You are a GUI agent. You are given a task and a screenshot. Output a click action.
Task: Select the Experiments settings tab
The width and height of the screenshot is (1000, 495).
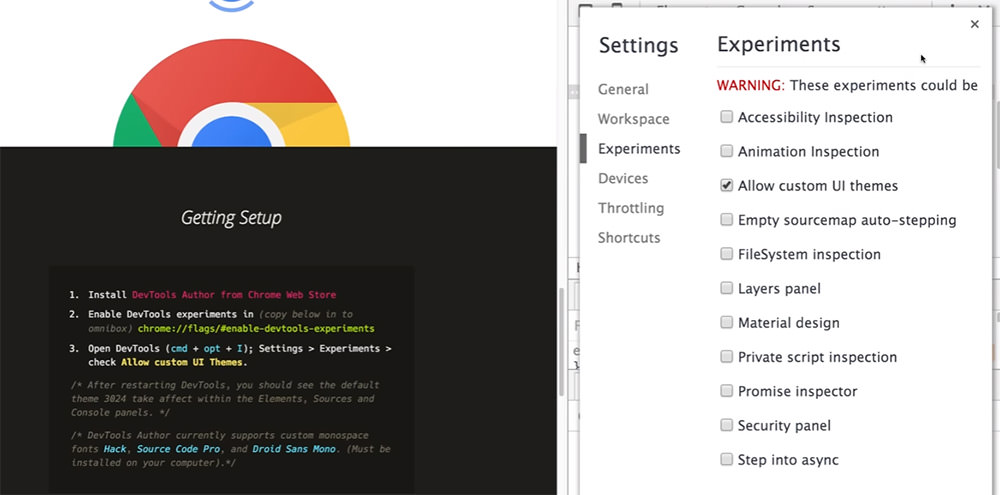tap(639, 149)
